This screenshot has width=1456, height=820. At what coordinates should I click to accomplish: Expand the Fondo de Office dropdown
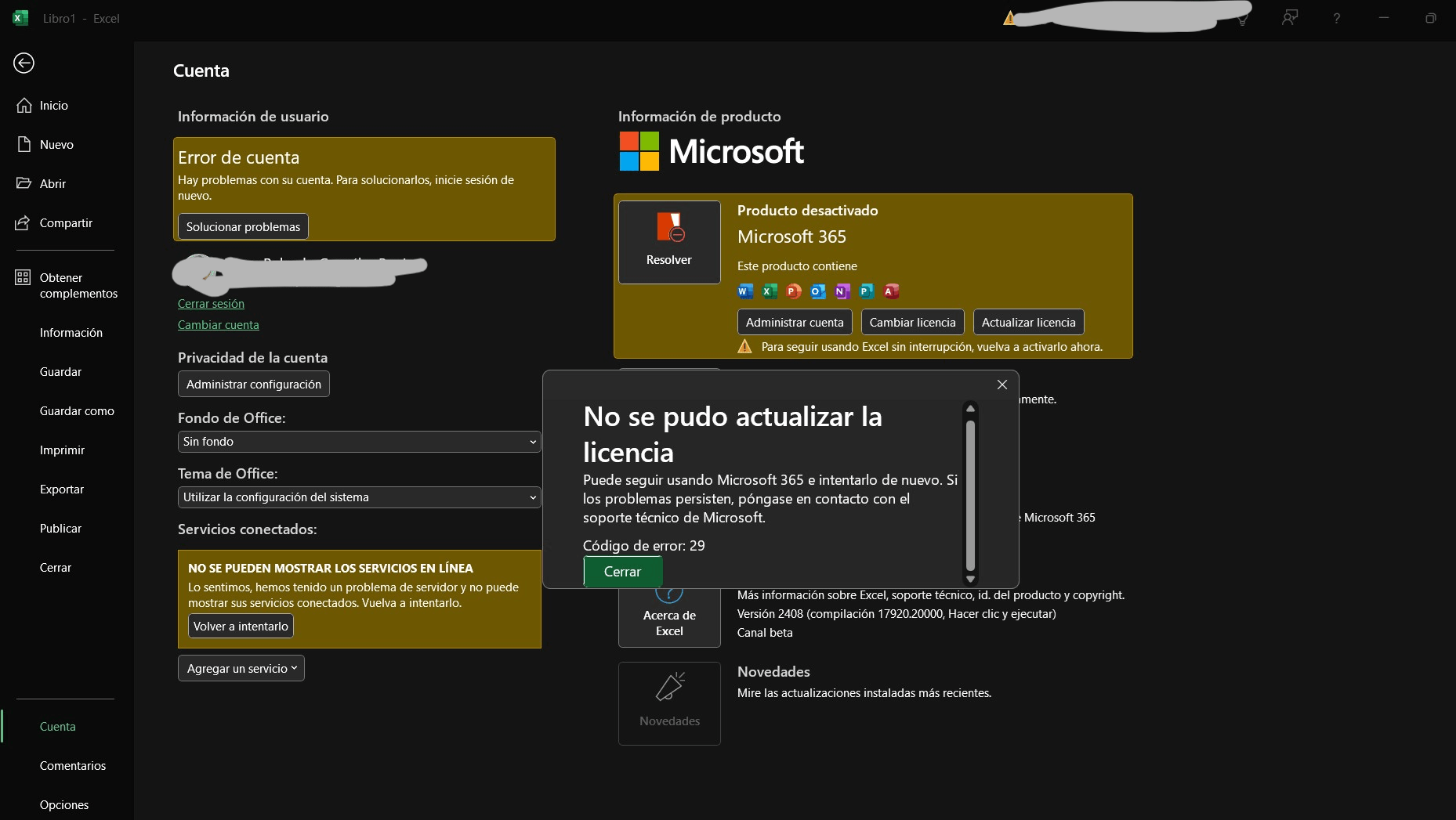pyautogui.click(x=360, y=442)
